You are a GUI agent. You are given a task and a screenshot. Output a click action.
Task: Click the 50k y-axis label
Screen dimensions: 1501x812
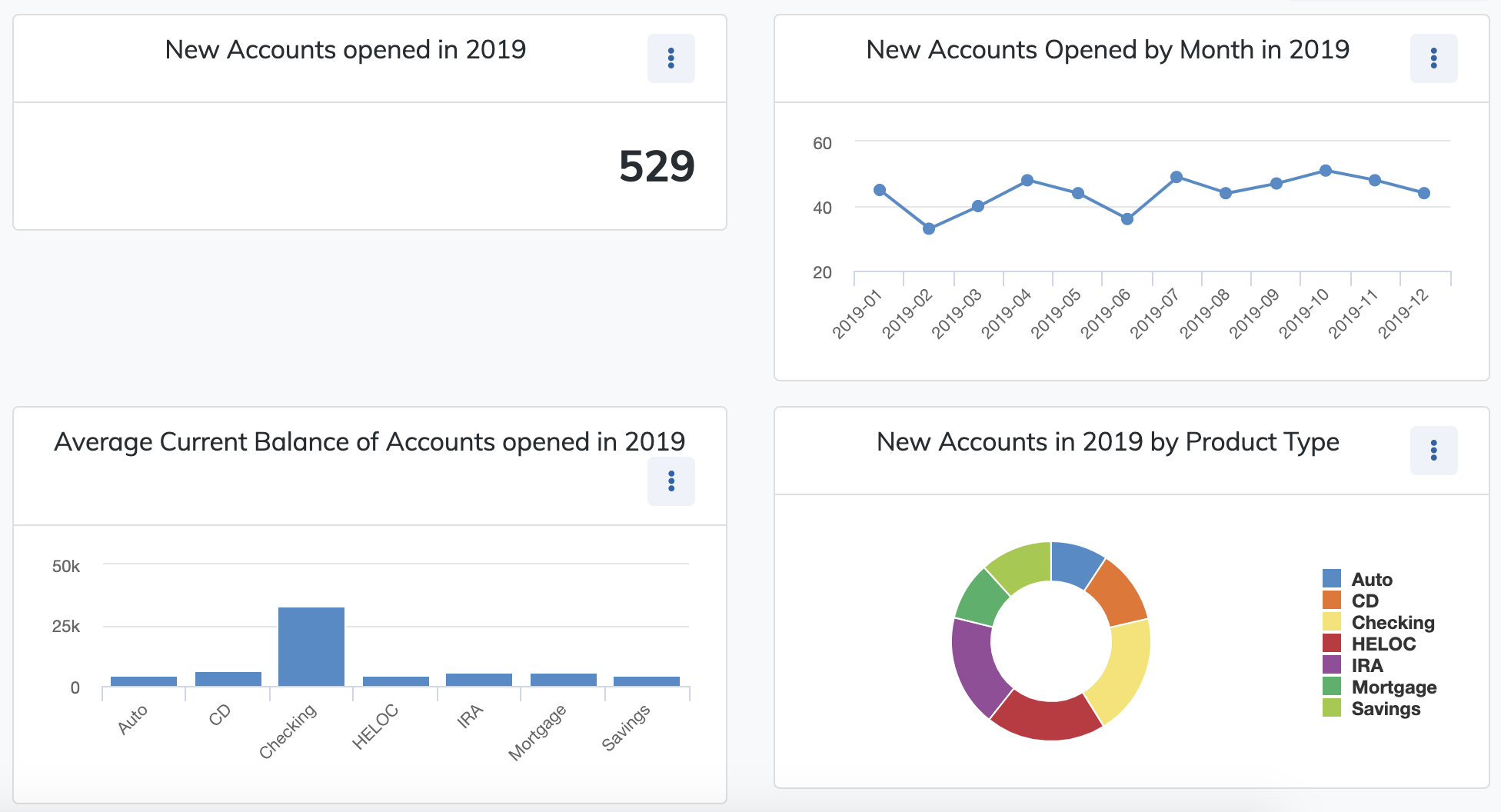pos(65,567)
